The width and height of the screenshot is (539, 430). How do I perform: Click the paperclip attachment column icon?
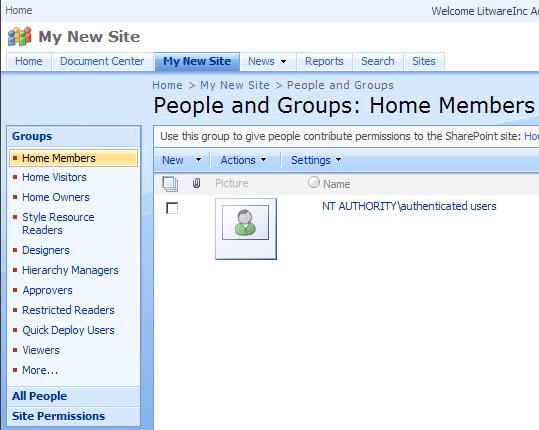click(x=196, y=183)
